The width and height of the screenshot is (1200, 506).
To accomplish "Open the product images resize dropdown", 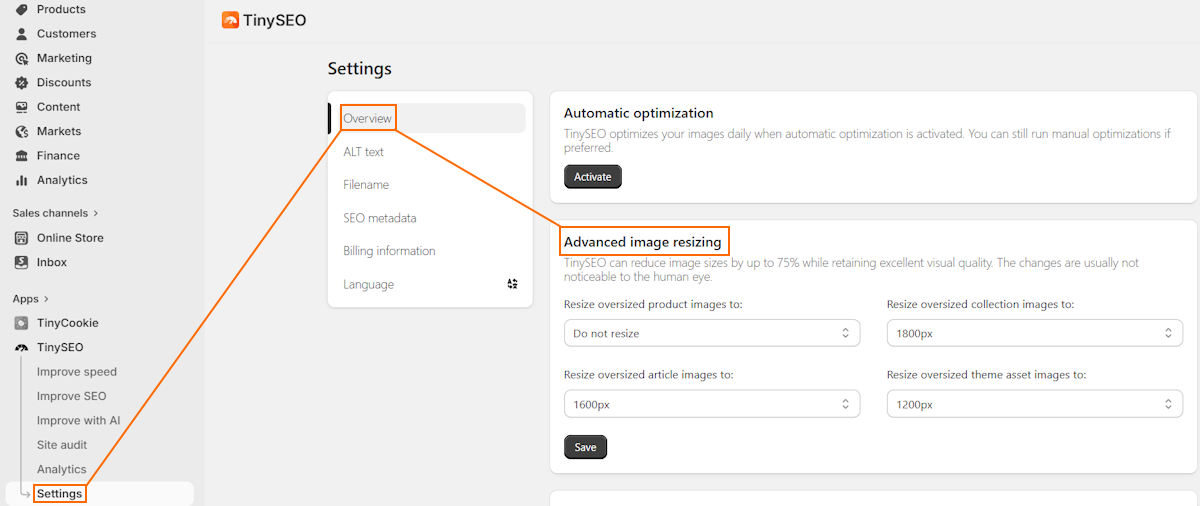I will (x=712, y=333).
